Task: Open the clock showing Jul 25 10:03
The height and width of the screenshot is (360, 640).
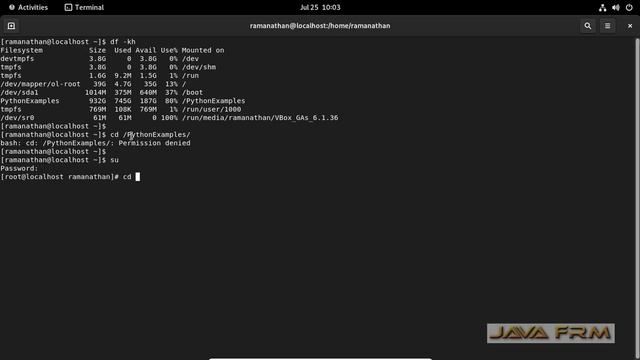Action: (x=320, y=7)
